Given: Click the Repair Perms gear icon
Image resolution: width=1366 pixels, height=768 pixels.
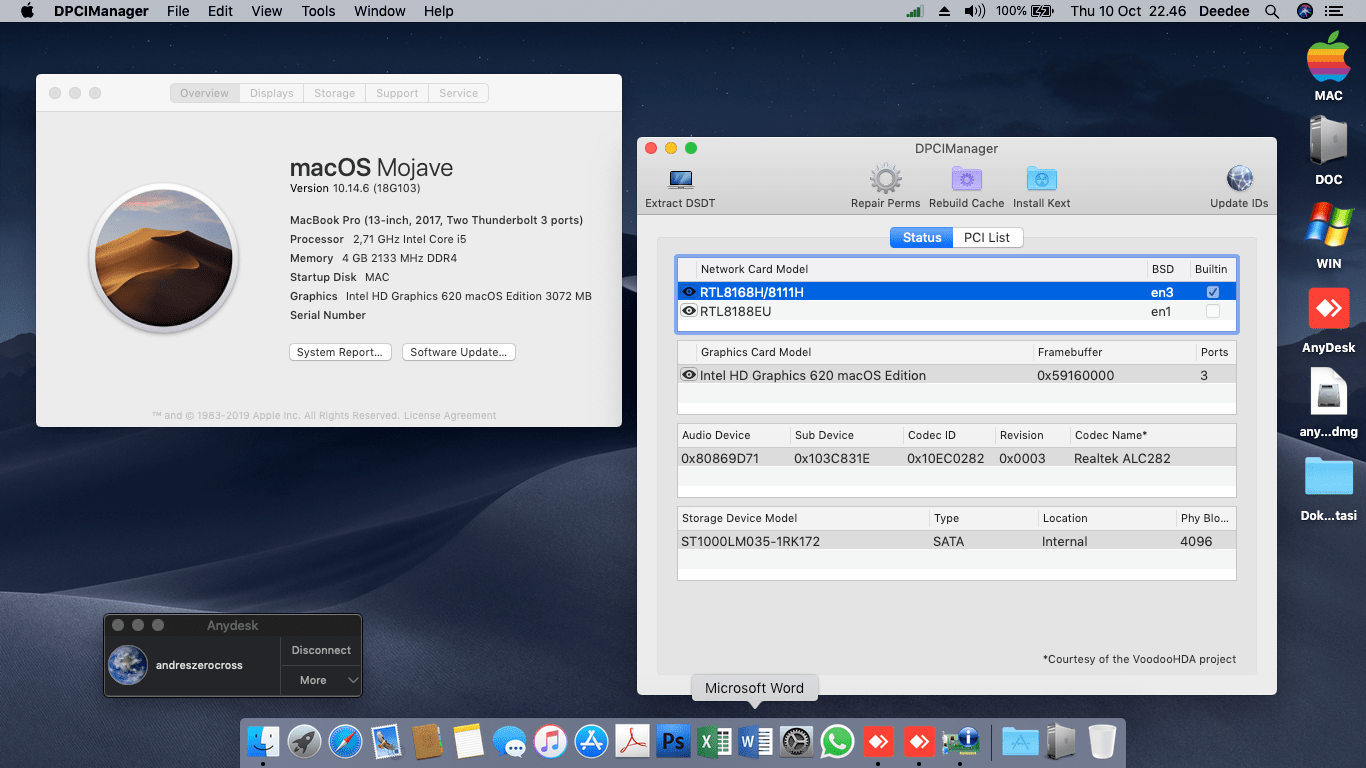Looking at the screenshot, I should 885,181.
